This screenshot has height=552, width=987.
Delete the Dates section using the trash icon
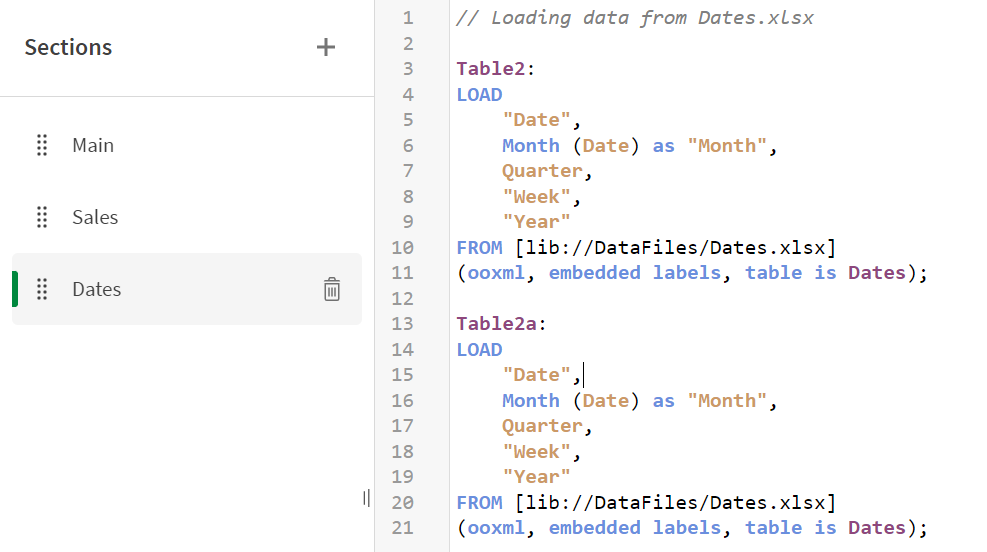[332, 289]
